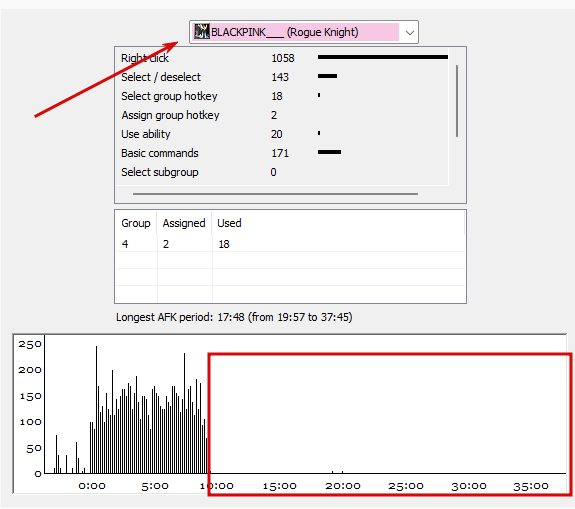Viewport: 575px width, 509px height.
Task: Sort by the Group column header
Action: (136, 223)
